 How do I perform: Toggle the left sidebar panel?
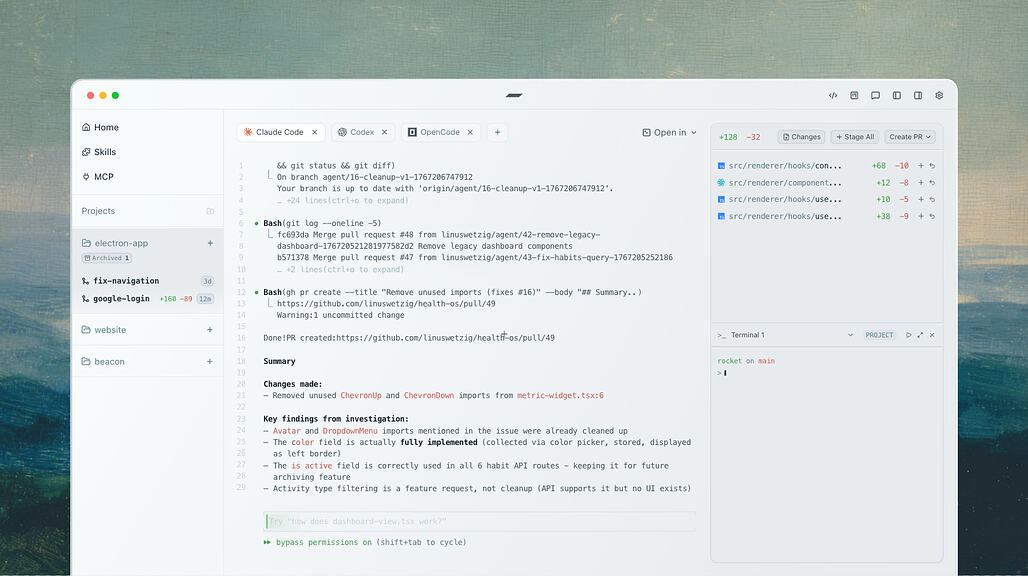click(896, 96)
